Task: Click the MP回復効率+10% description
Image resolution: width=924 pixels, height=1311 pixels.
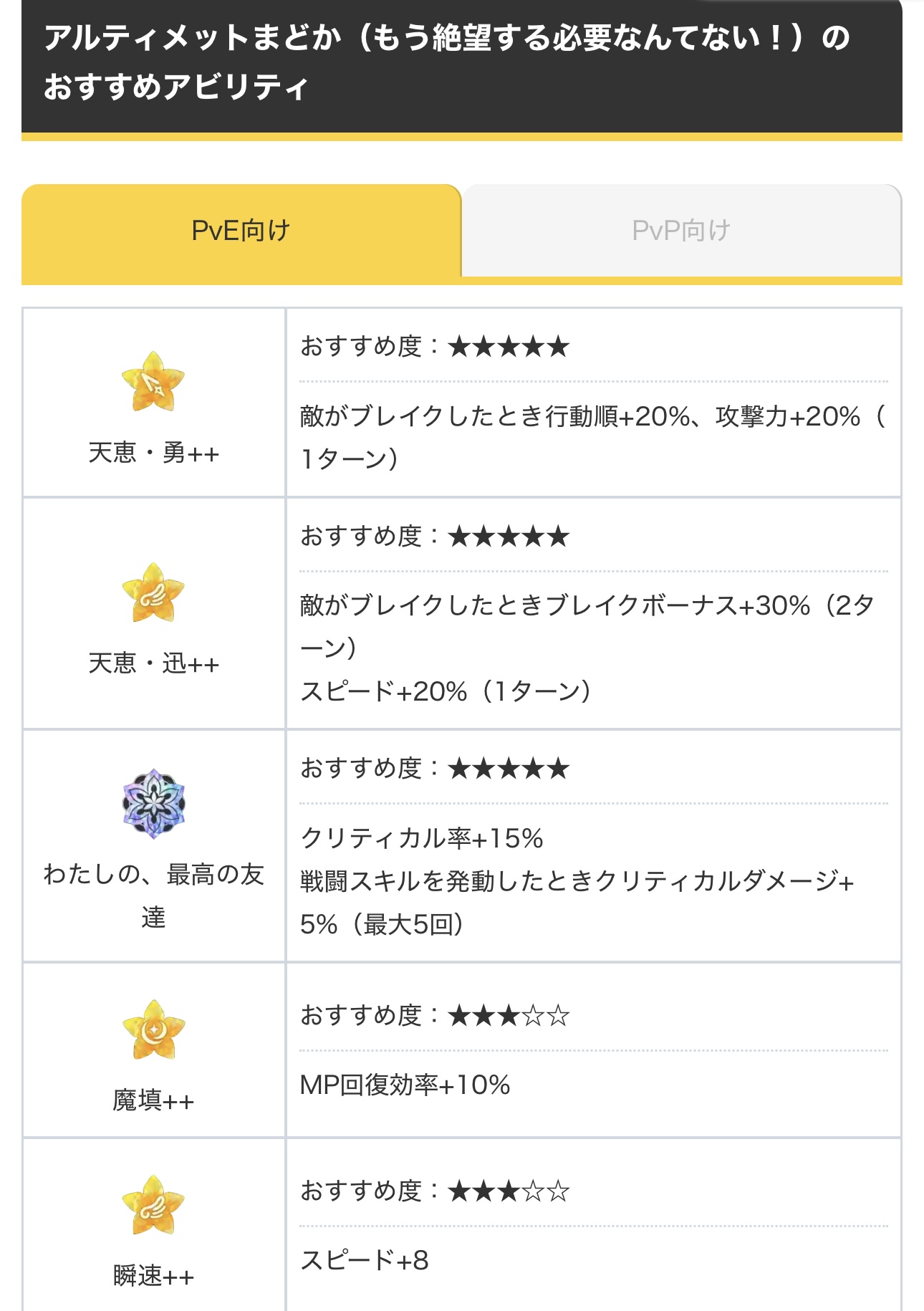Action: tap(405, 1085)
